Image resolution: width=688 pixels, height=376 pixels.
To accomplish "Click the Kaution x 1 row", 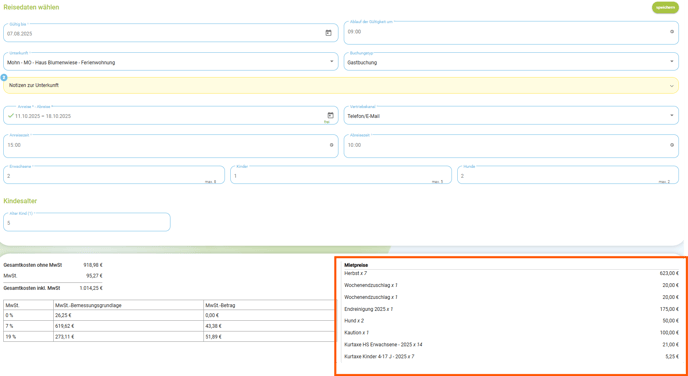I will [512, 333].
